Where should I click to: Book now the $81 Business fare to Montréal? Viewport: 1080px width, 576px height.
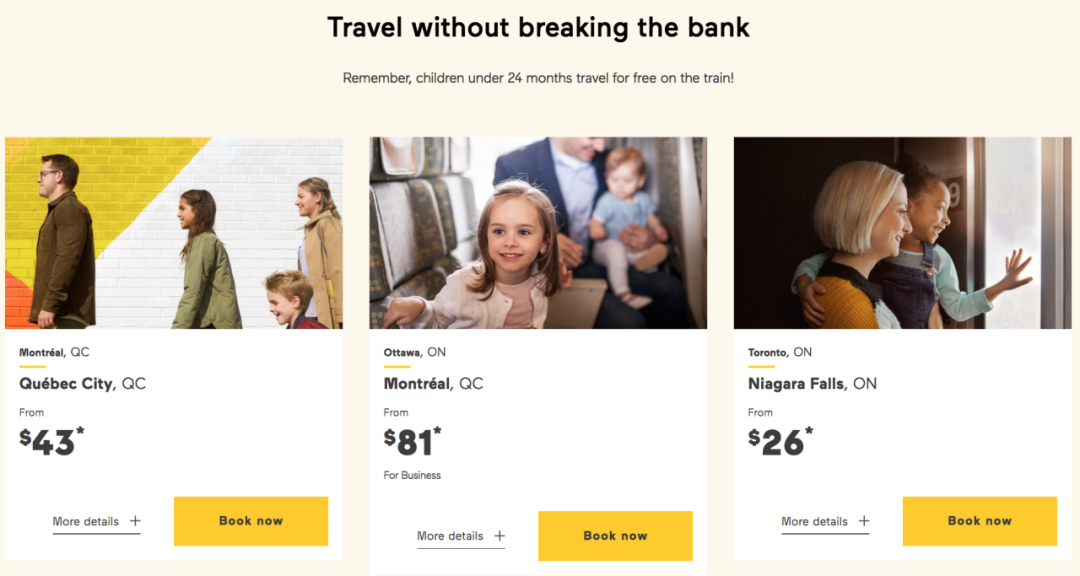(615, 535)
